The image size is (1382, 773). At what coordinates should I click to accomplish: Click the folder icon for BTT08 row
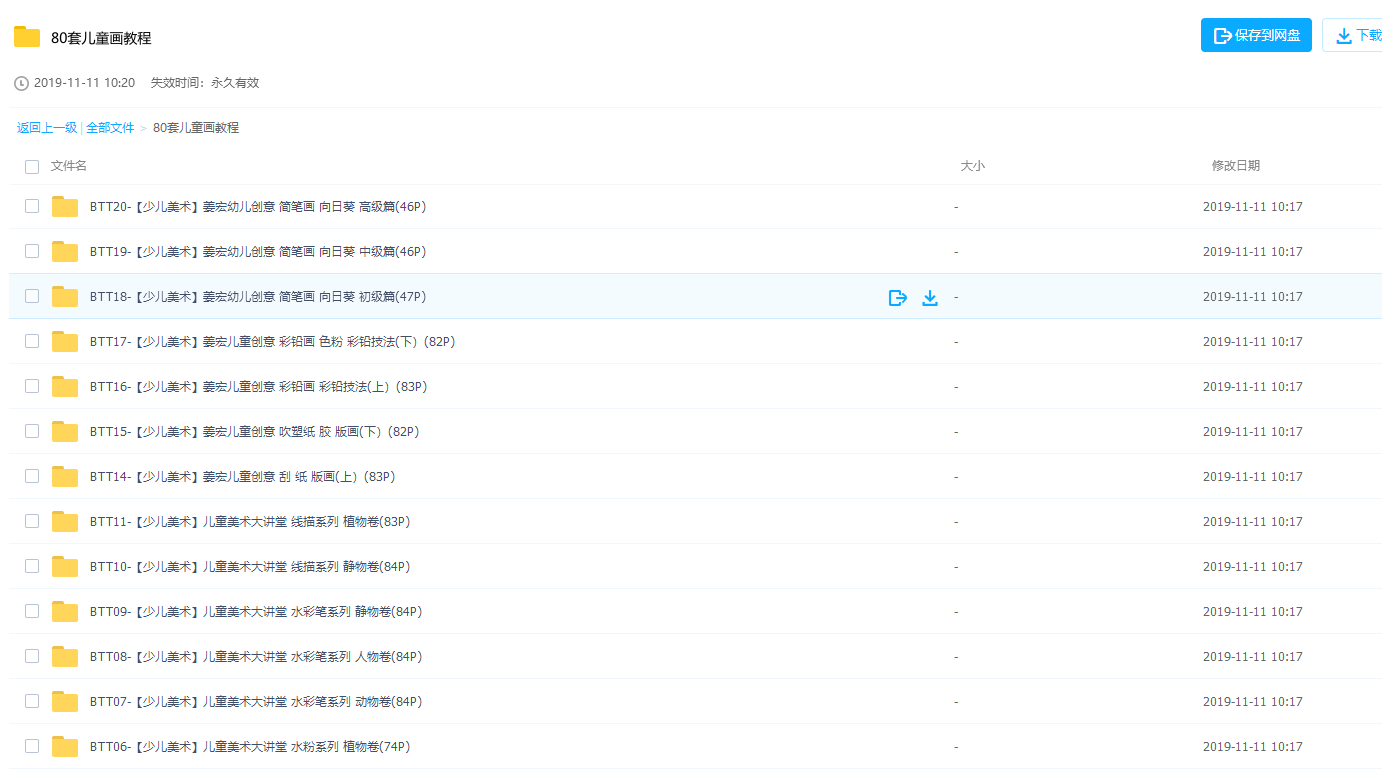[65, 657]
